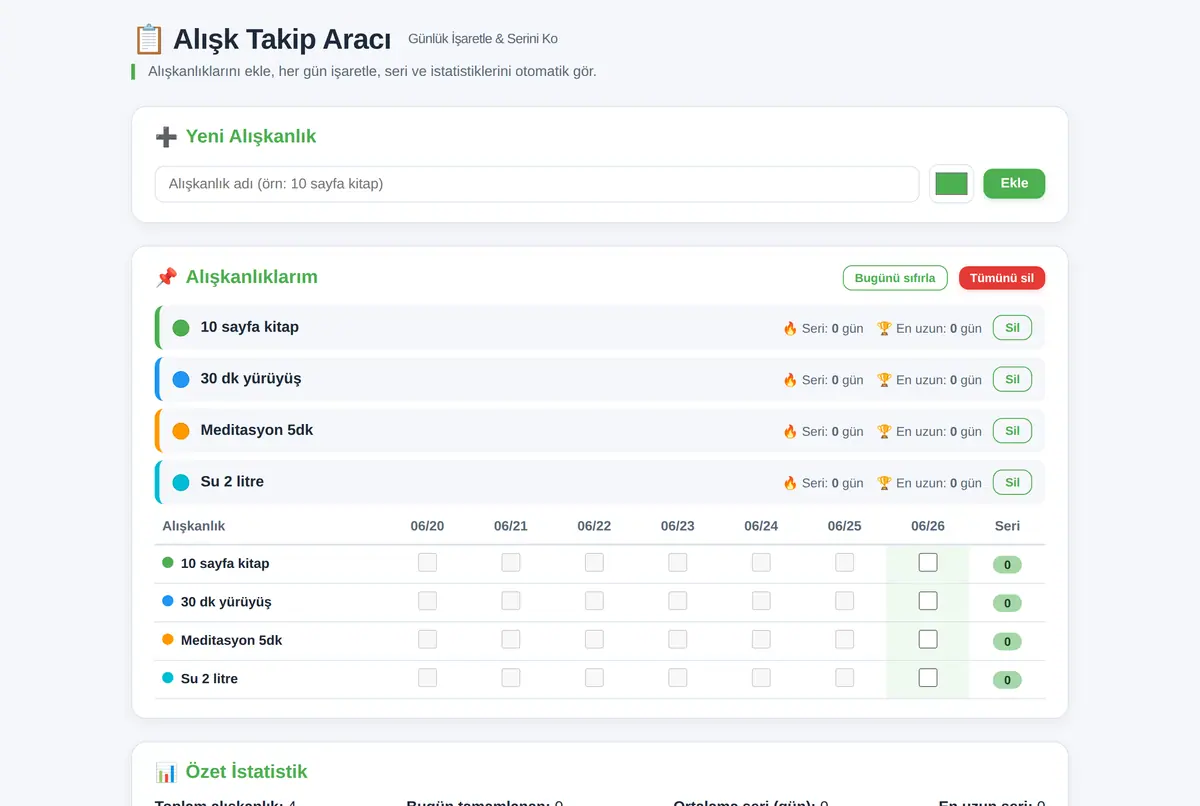Image resolution: width=1200 pixels, height=806 pixels.
Task: Click the Alışkanlık column header
Action: pyautogui.click(x=194, y=526)
